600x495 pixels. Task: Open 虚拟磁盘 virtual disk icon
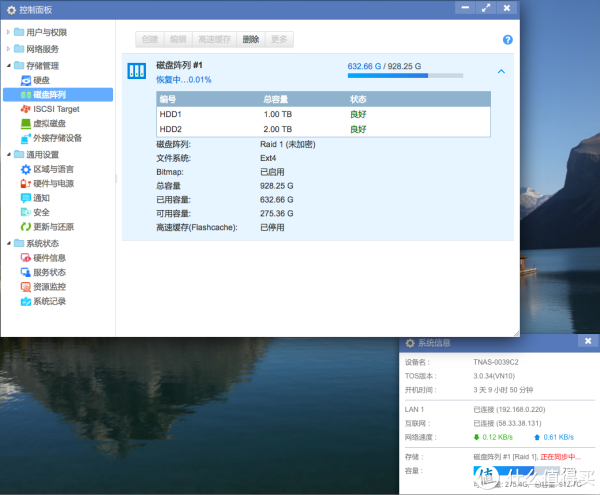pos(26,123)
